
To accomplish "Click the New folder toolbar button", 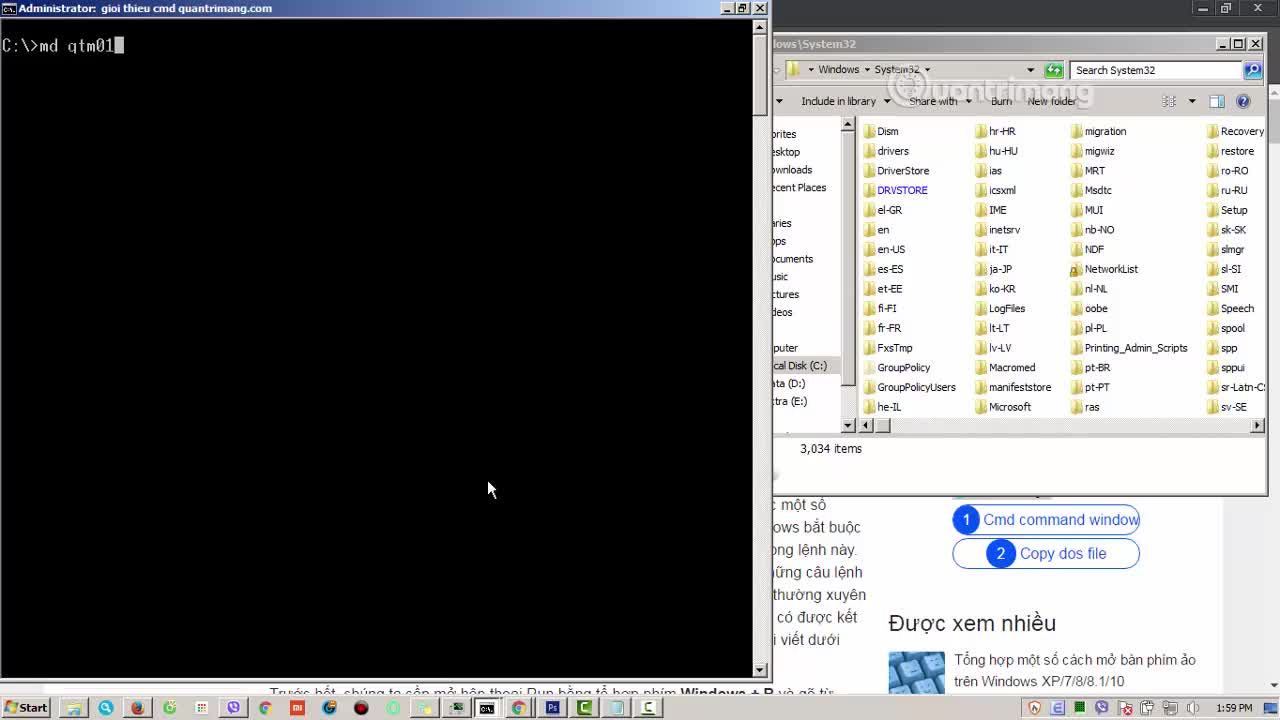I will [x=1051, y=101].
